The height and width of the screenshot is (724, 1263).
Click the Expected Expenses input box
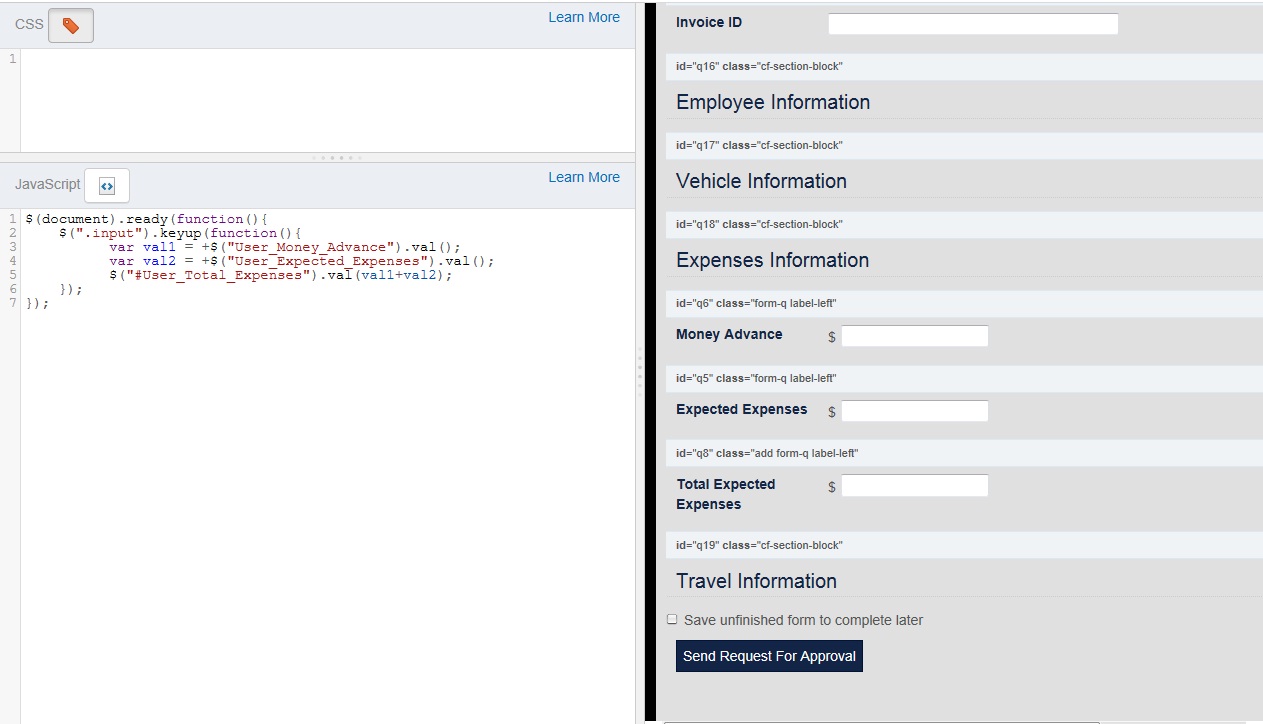tap(914, 411)
